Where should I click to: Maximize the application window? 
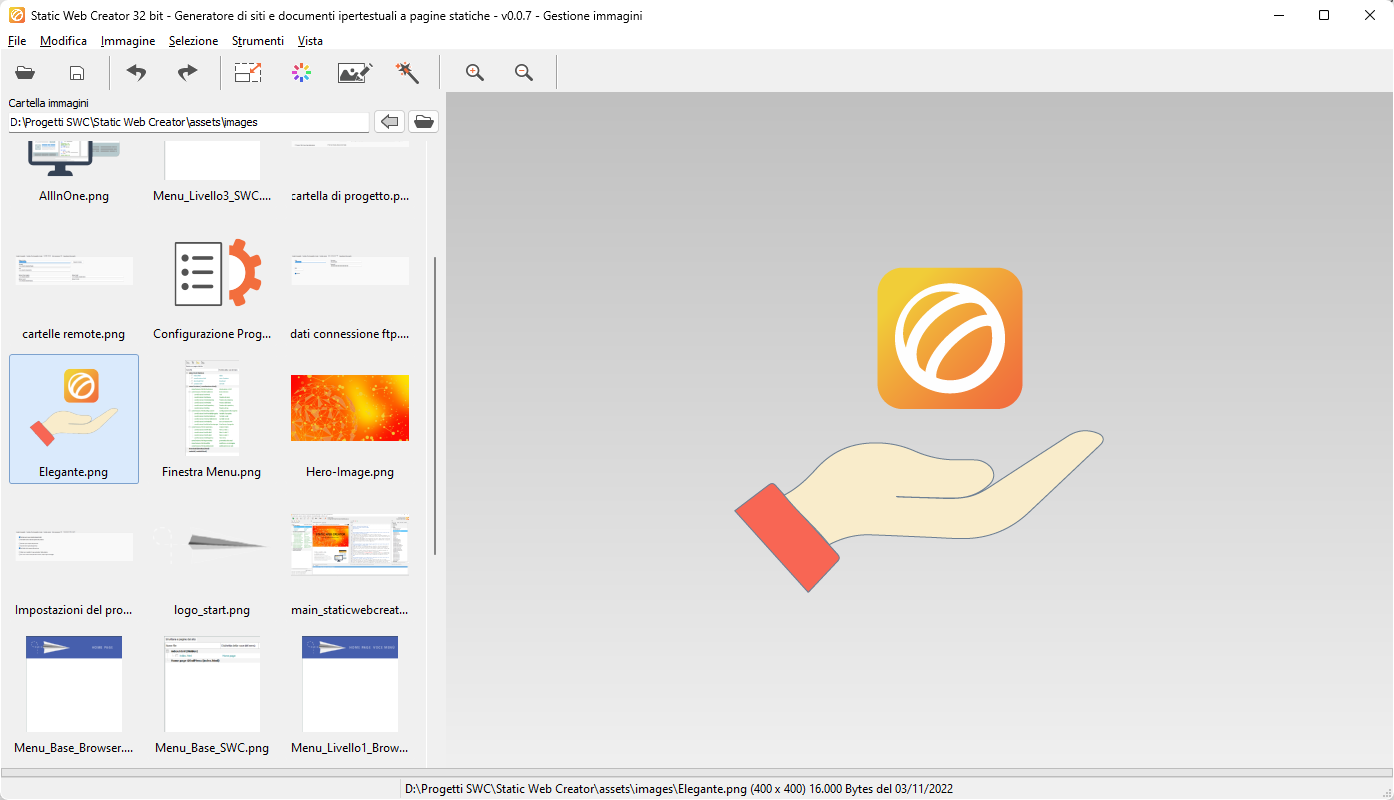tap(1324, 15)
